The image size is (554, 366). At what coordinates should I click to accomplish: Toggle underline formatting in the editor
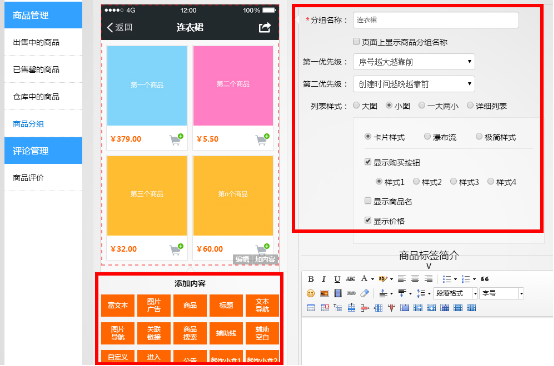click(x=337, y=279)
